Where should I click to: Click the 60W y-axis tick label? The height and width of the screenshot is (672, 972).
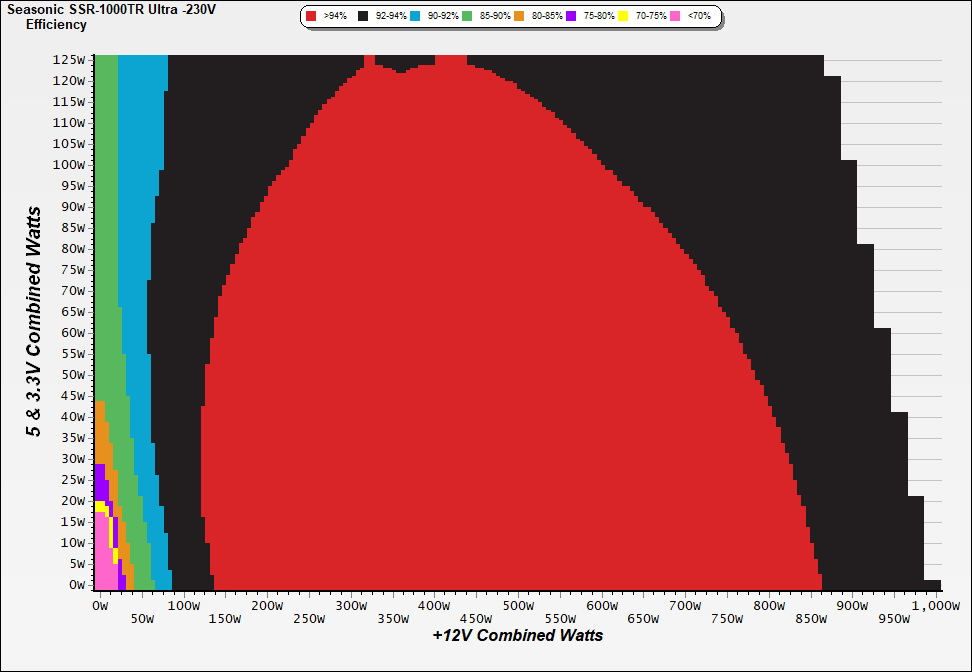tap(73, 333)
